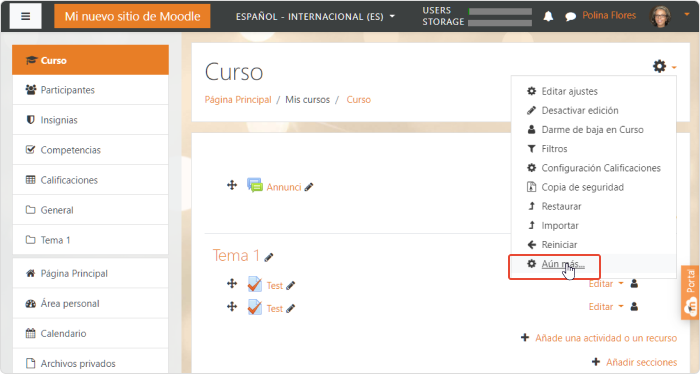
Task: Choose Desactivar edición from the menu
Action: click(x=580, y=110)
